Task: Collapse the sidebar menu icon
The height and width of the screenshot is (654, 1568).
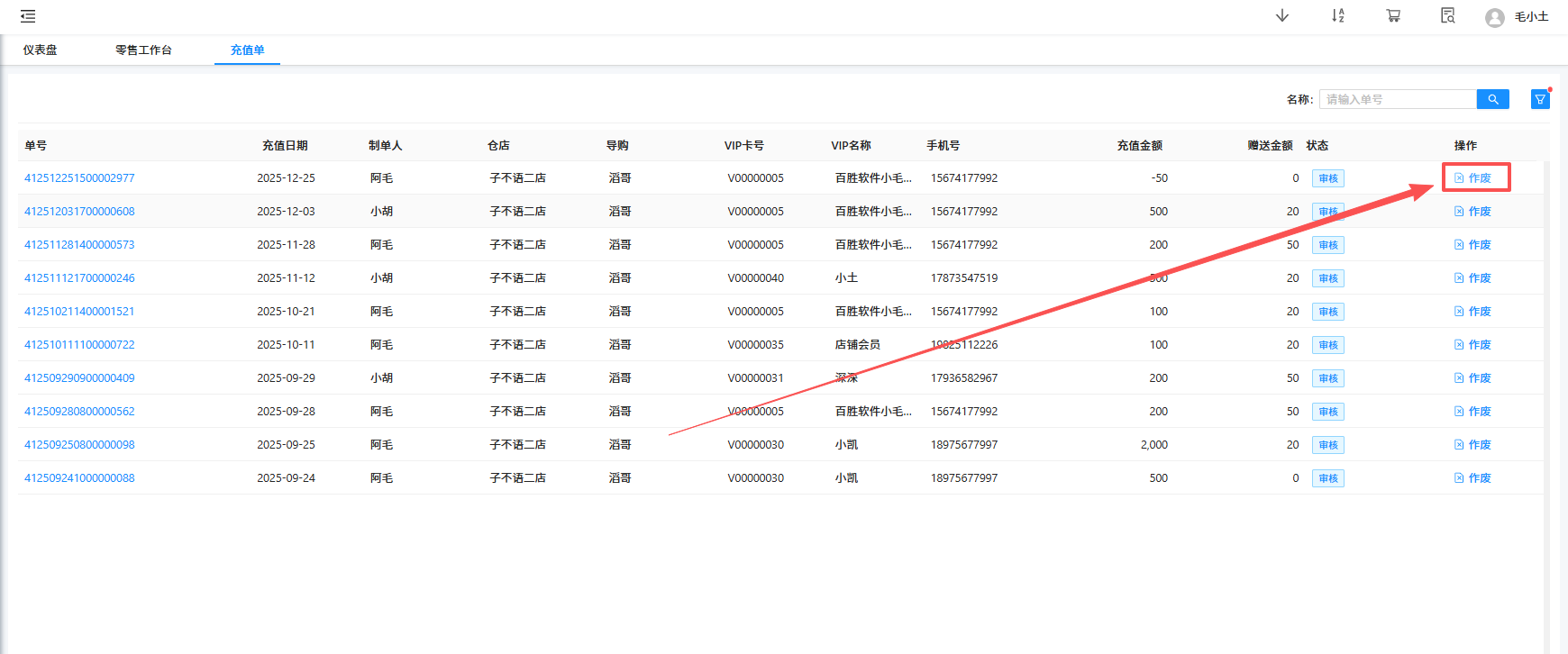Action: click(28, 16)
